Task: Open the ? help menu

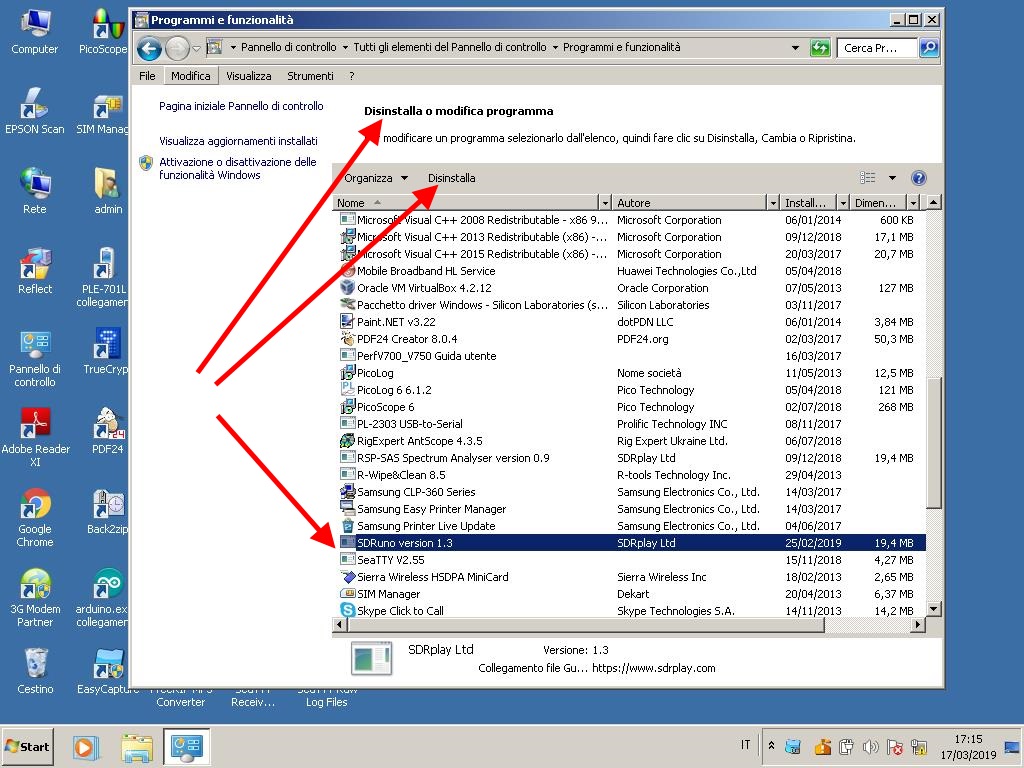Action: coord(351,76)
